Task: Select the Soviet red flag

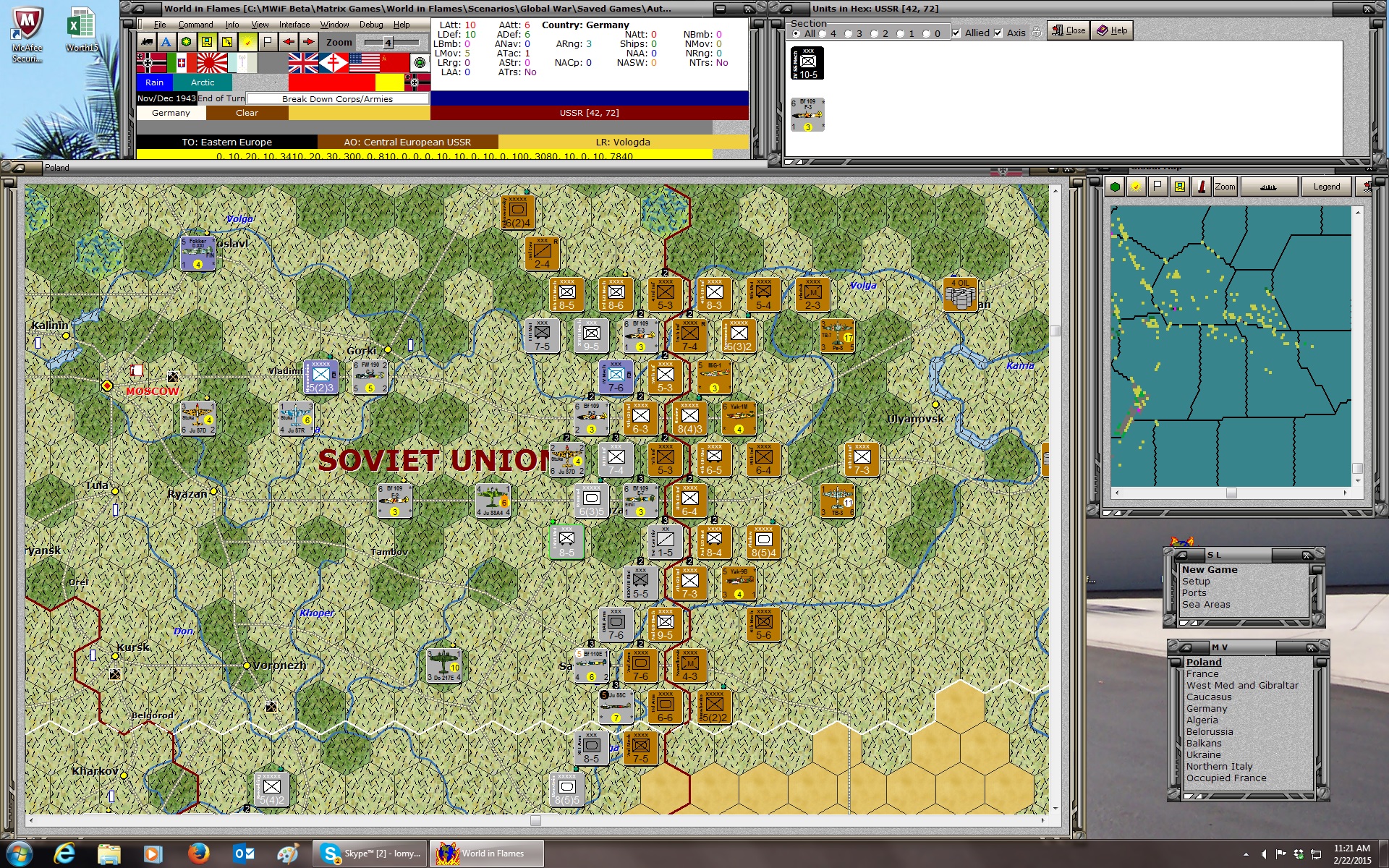Action: point(394,63)
